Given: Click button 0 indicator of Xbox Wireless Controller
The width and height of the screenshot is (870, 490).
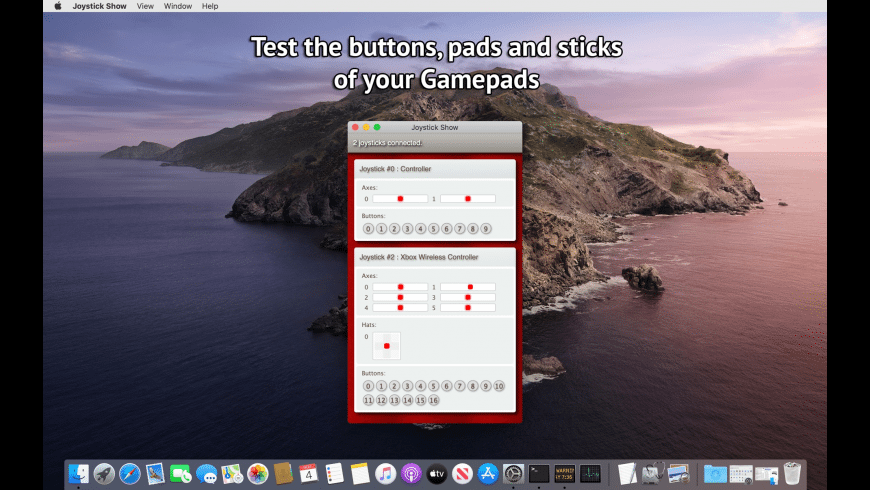Looking at the screenshot, I should 368,386.
